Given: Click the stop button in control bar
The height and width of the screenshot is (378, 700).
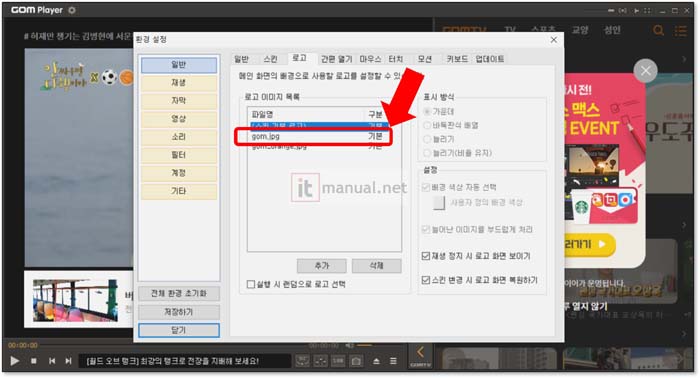Looking at the screenshot, I should click(x=34, y=361).
